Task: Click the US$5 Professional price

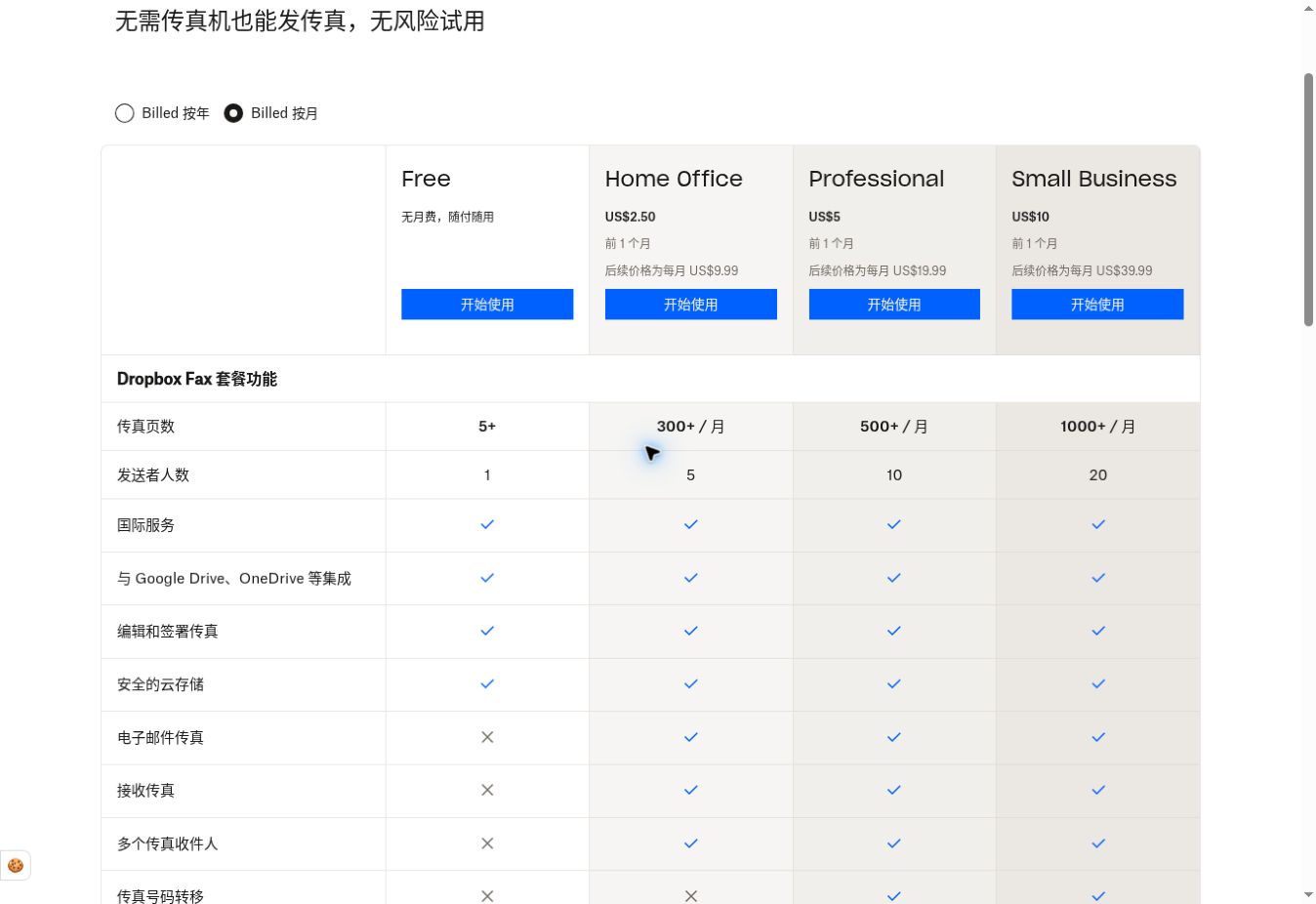Action: click(825, 217)
